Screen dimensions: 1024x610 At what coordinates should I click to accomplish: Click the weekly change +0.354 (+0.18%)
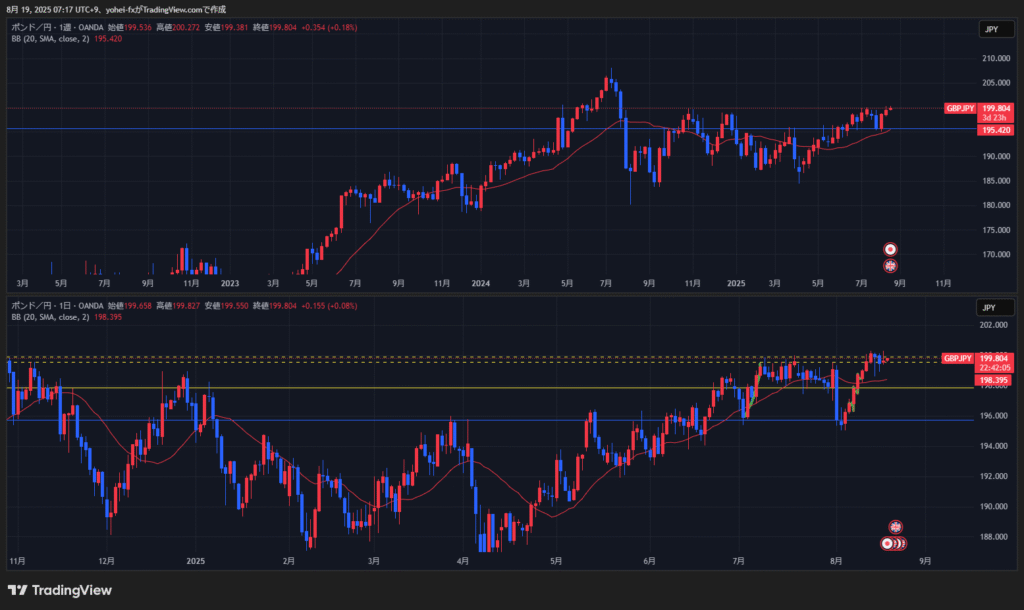pos(329,27)
